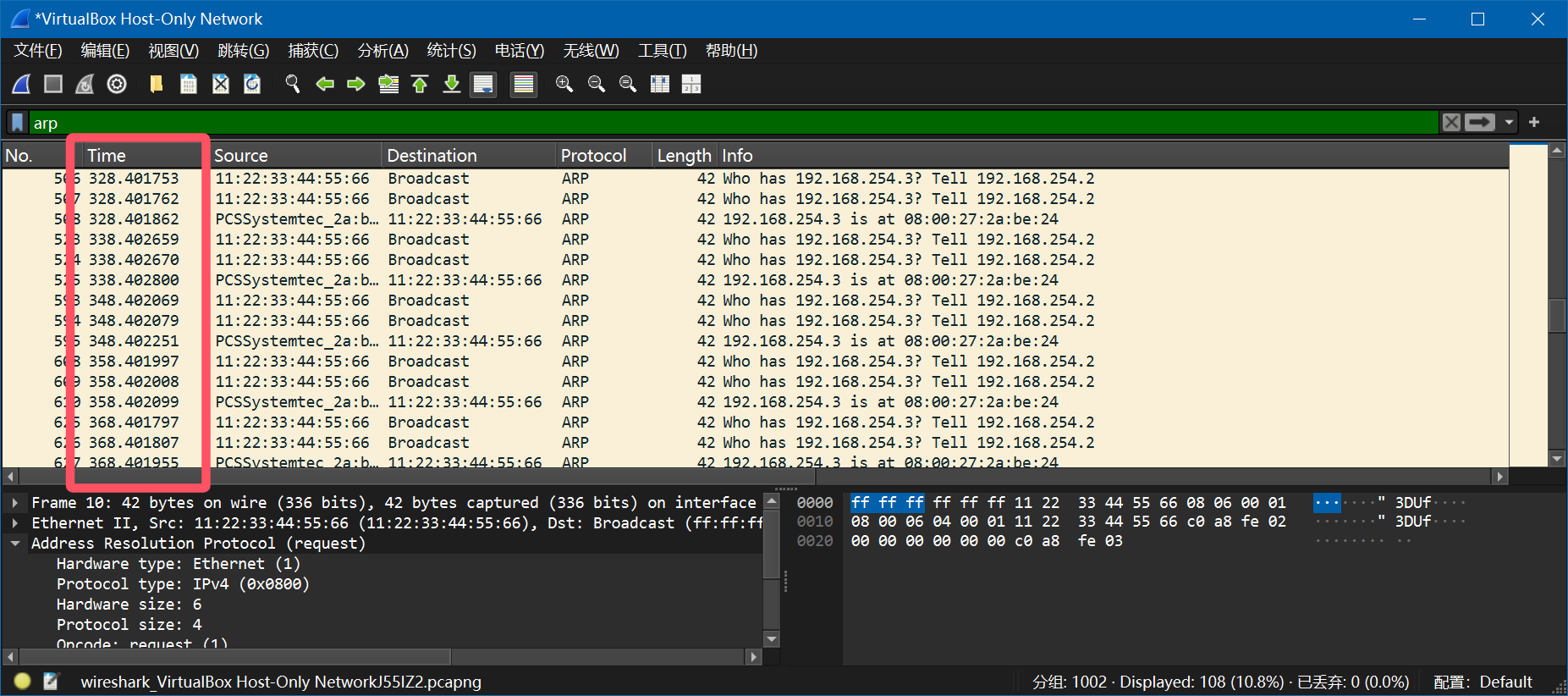Toggle packet colorization rules button
Screen dimensions: 1568x696
(x=524, y=84)
